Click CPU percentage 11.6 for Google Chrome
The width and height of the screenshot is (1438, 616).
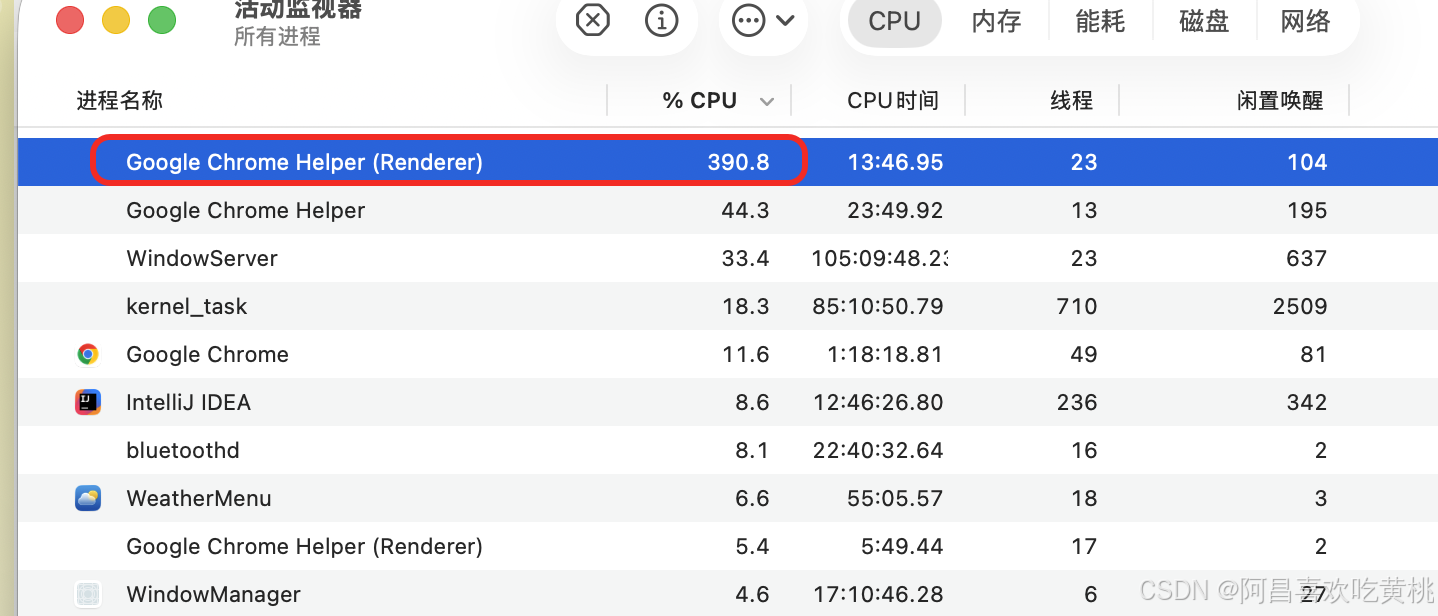pyautogui.click(x=746, y=354)
